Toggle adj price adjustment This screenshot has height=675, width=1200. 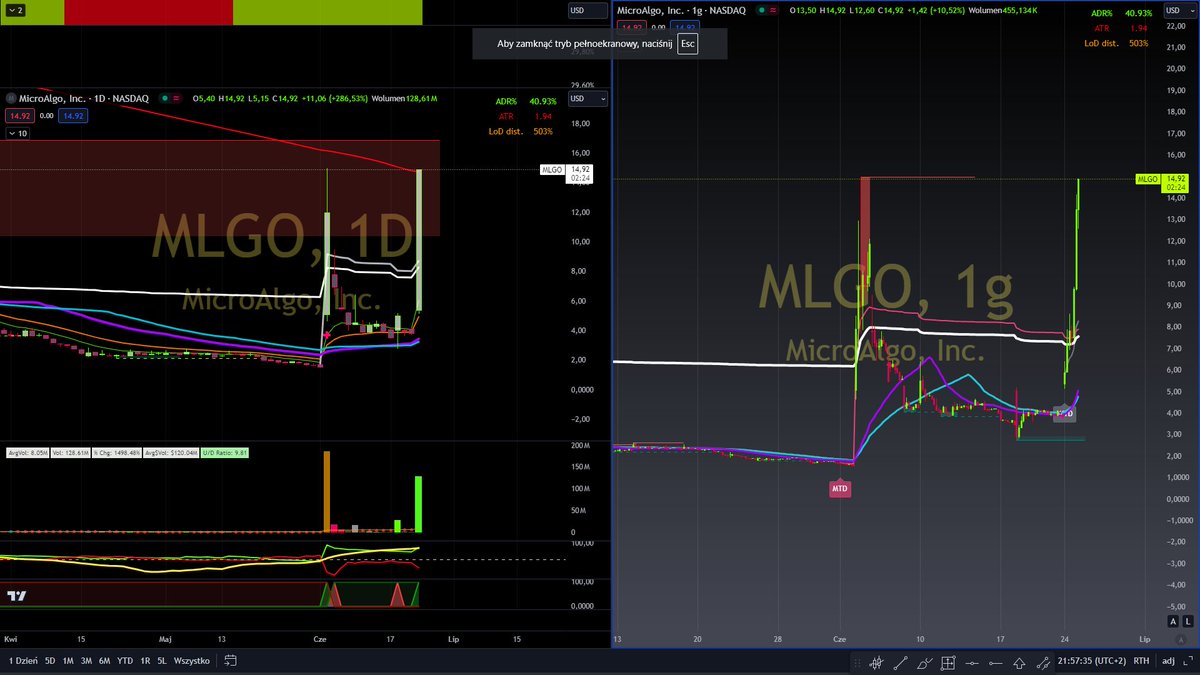click(1169, 660)
